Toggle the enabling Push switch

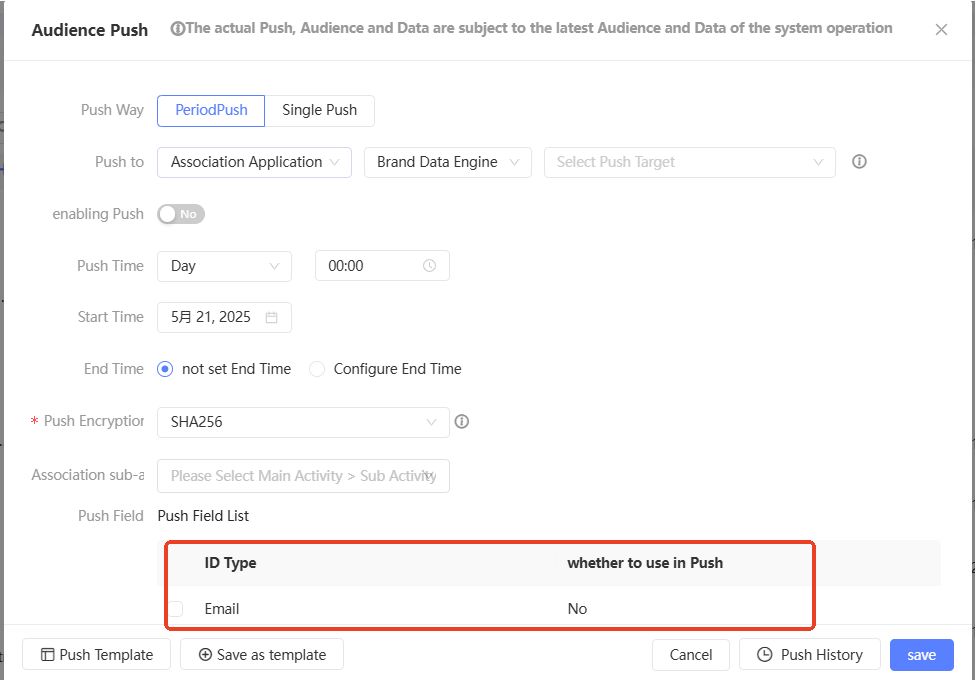click(x=181, y=214)
